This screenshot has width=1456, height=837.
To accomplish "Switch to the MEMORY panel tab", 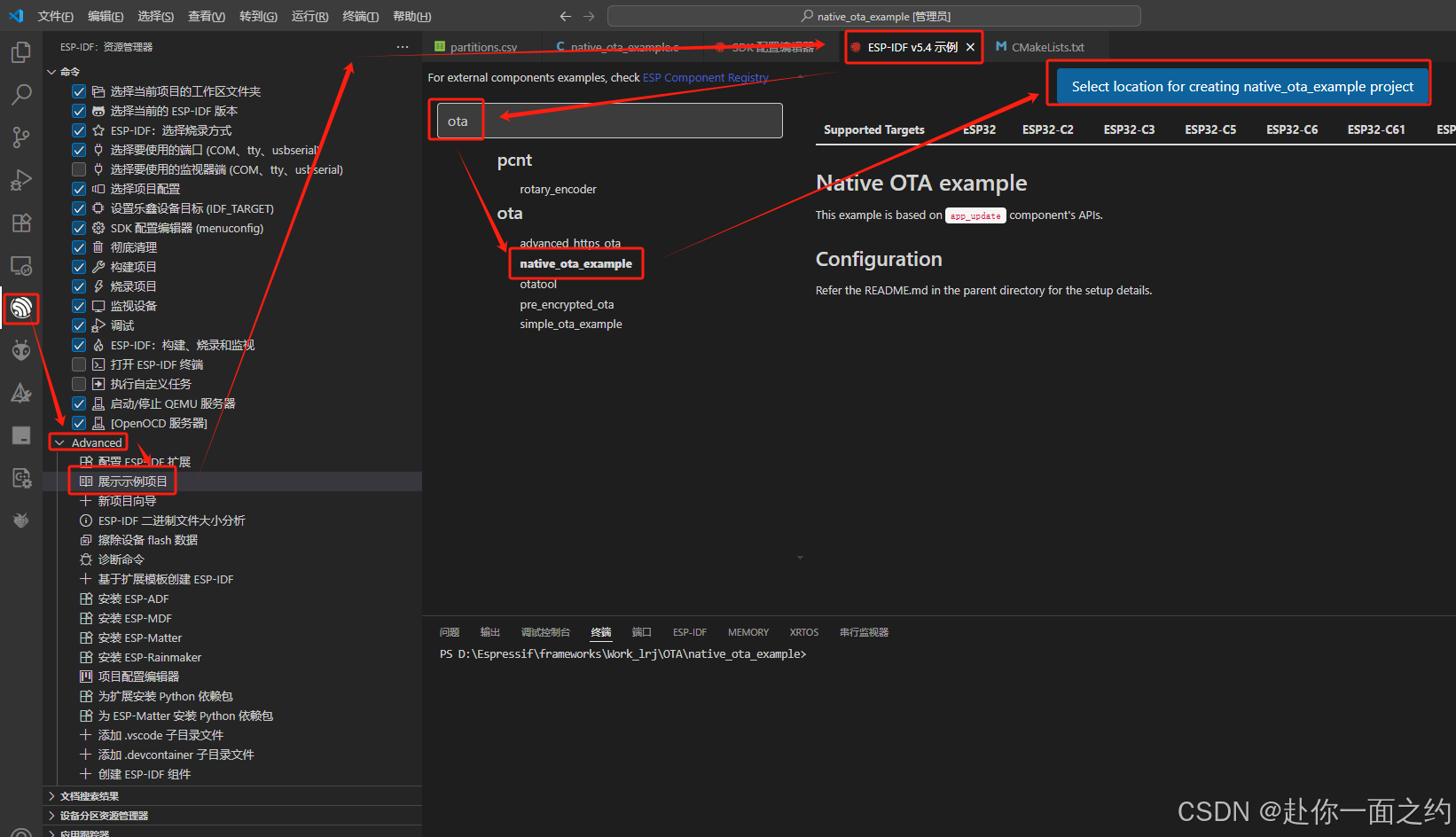I will (748, 632).
